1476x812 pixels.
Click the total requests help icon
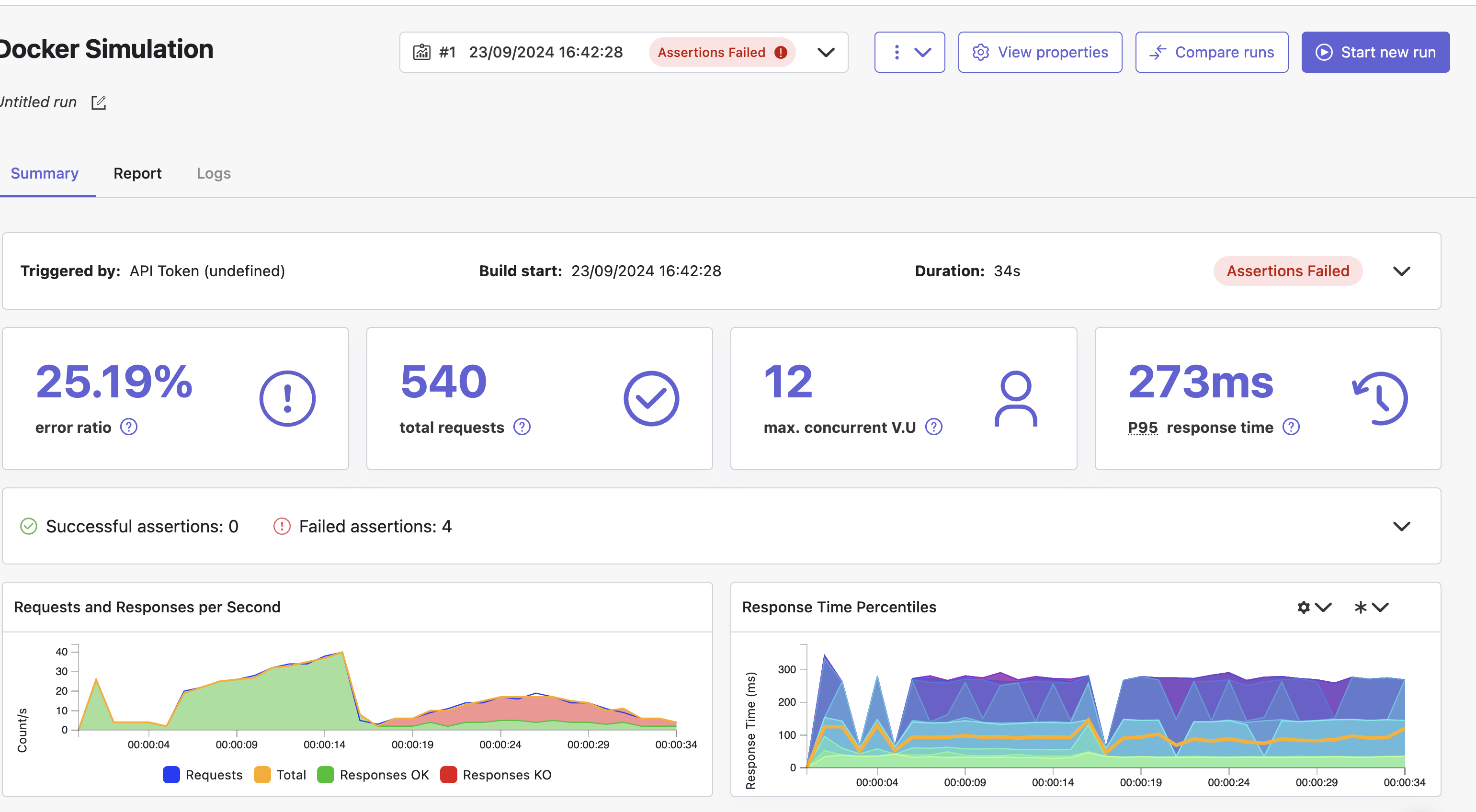coord(522,427)
